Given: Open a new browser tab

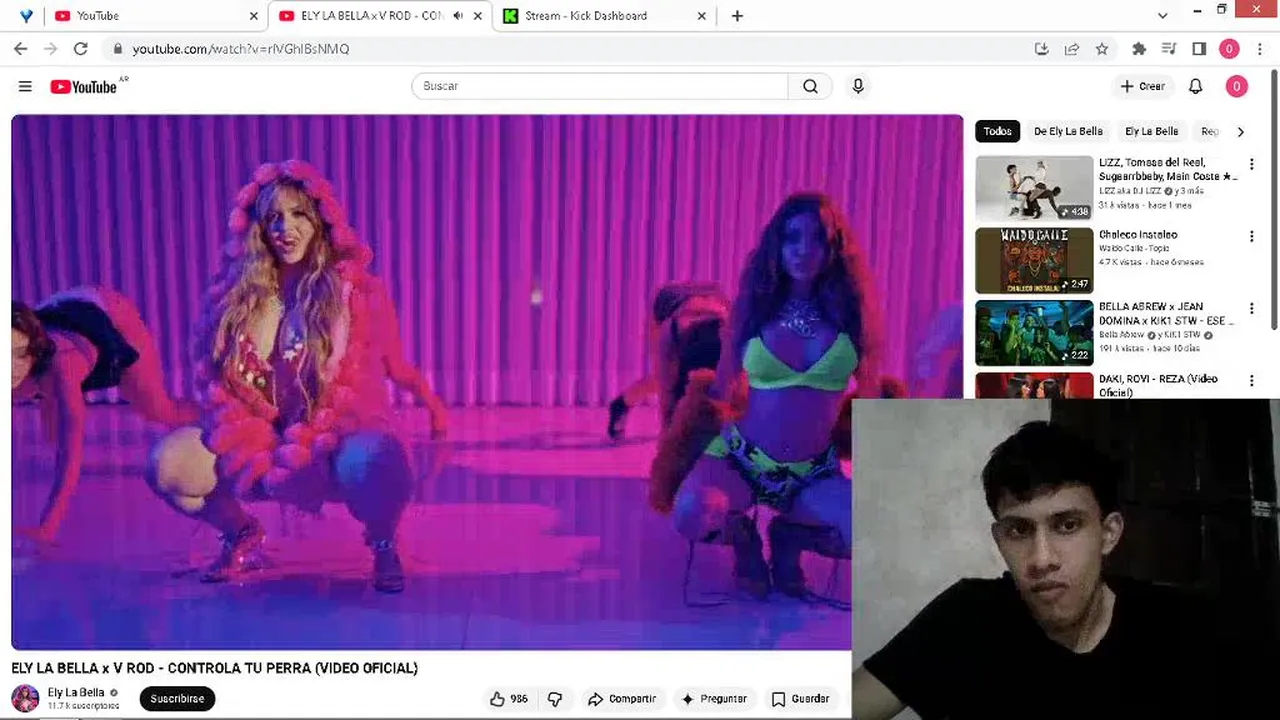Looking at the screenshot, I should click(x=737, y=16).
